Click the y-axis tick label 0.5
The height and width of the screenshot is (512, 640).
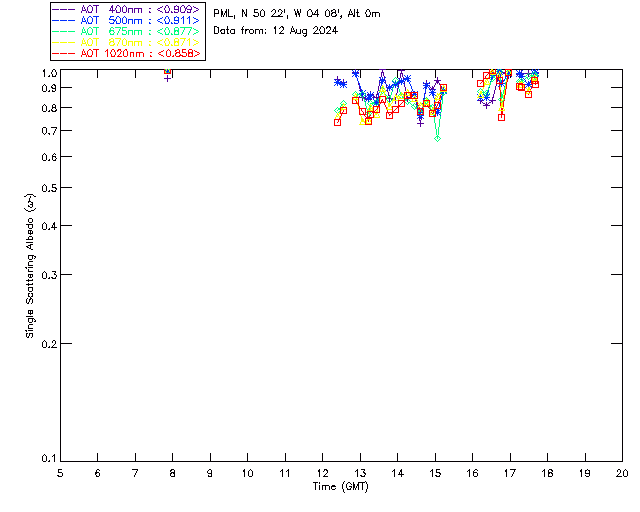click(x=49, y=188)
